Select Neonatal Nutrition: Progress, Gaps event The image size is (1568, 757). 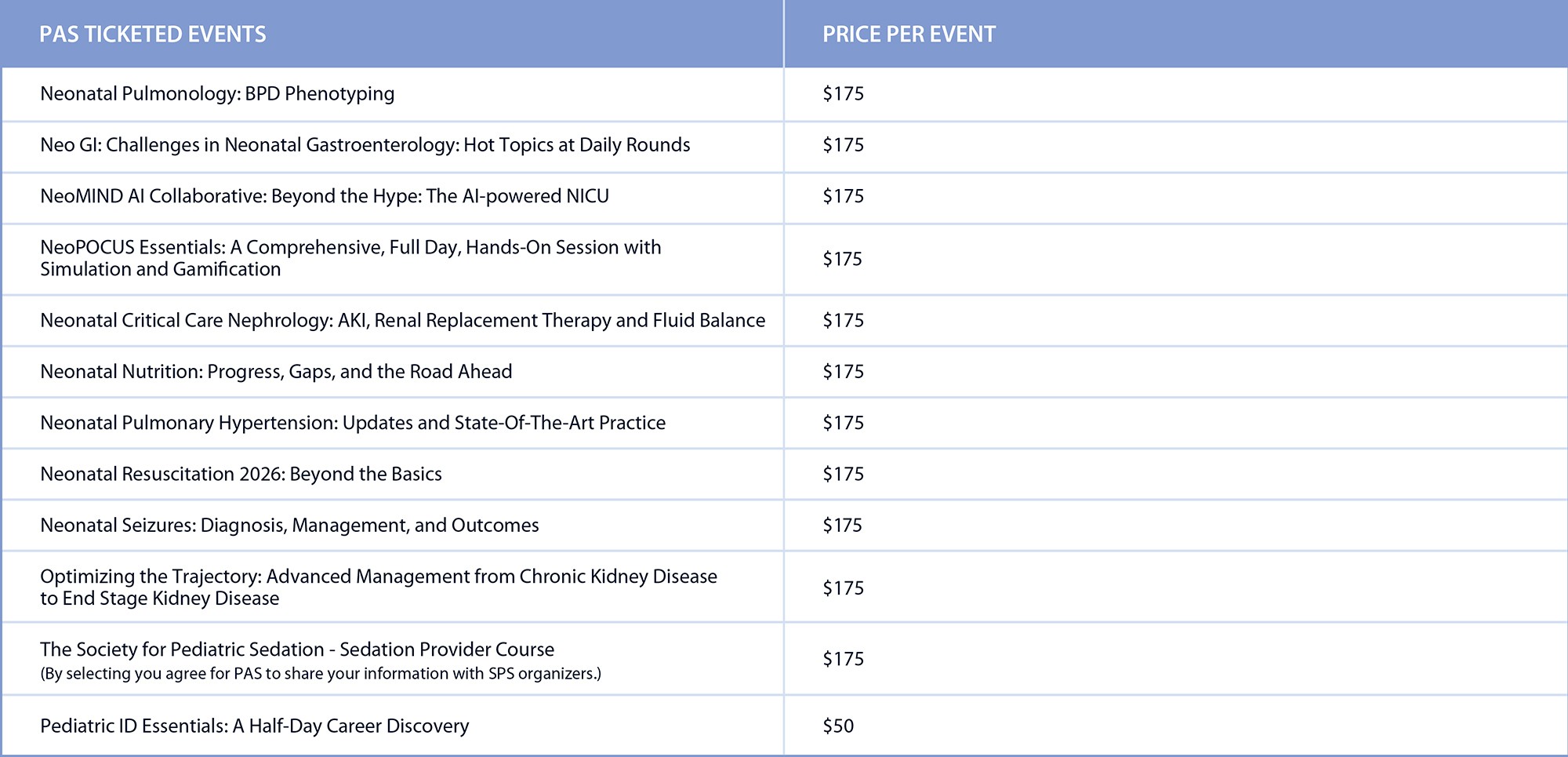tap(276, 372)
